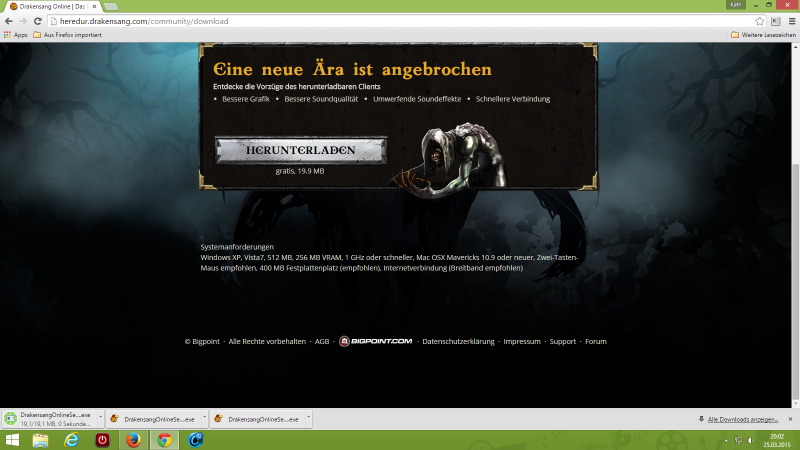
Task: Open the first downloaded DrakensangOnlineSe...exe item
Action: tap(49, 419)
